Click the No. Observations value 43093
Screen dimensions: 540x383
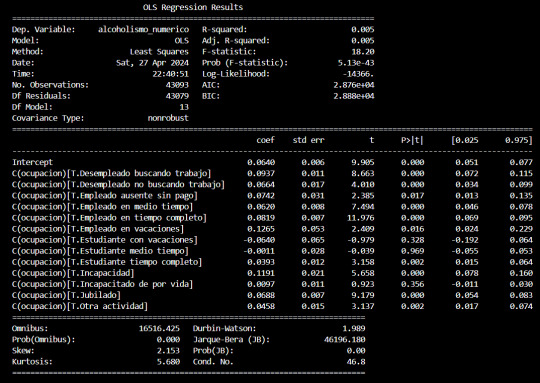pos(177,85)
